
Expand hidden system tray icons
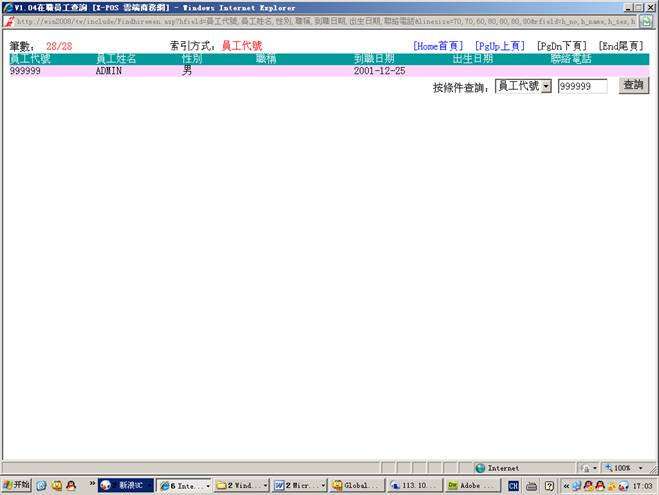click(565, 485)
